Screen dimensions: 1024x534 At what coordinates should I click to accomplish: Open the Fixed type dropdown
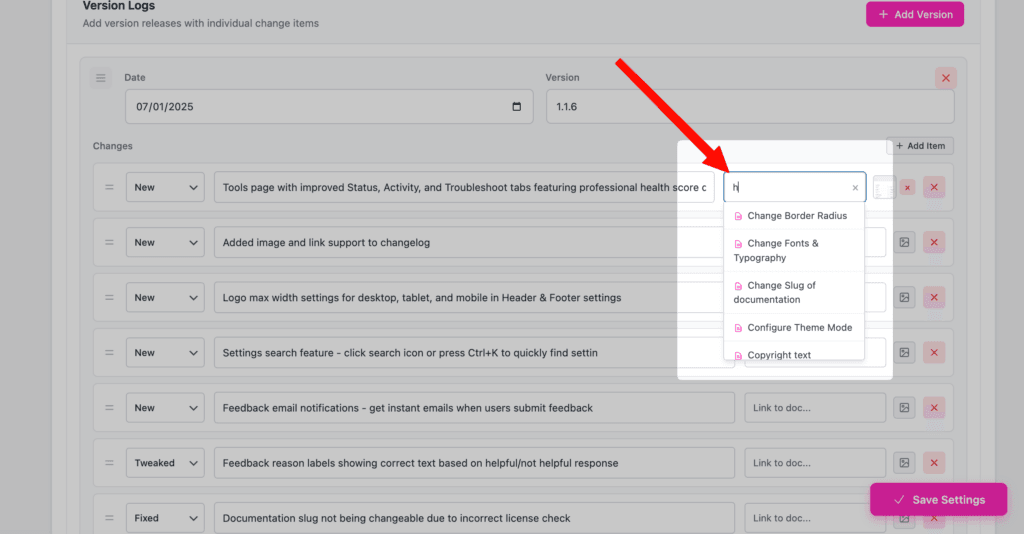pos(164,518)
